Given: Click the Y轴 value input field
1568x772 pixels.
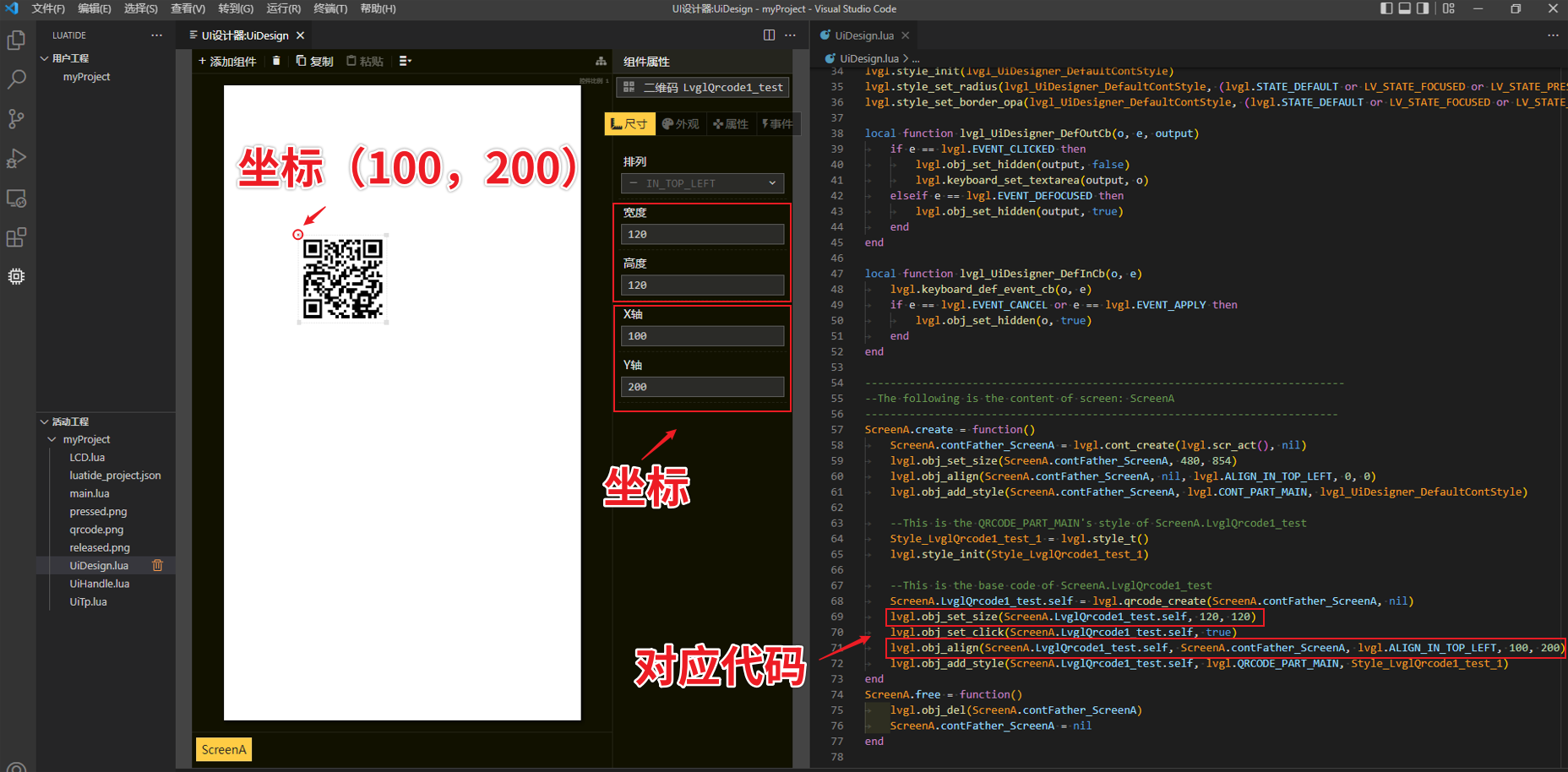Looking at the screenshot, I should [702, 386].
